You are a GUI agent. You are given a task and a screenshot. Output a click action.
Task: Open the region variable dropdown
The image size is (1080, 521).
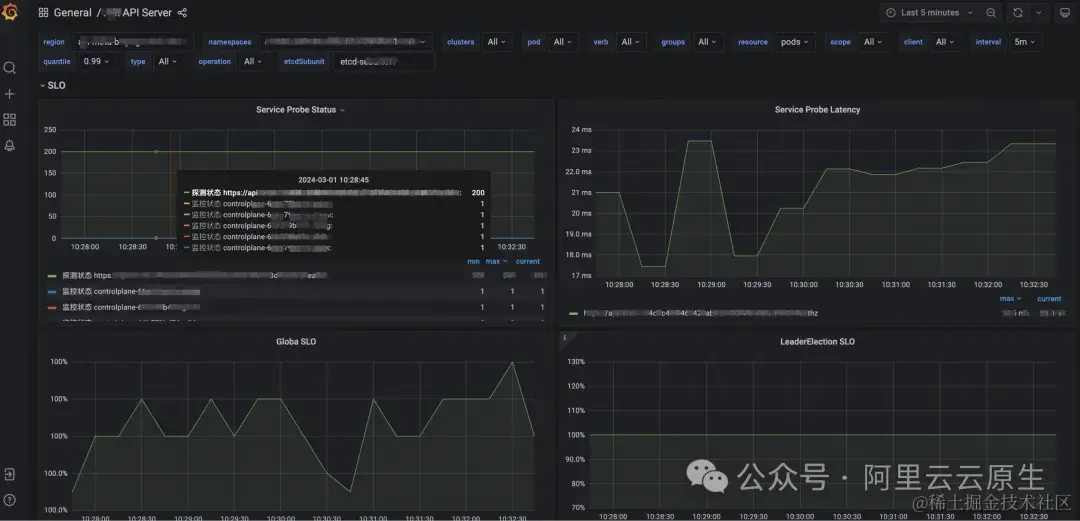click(134, 42)
